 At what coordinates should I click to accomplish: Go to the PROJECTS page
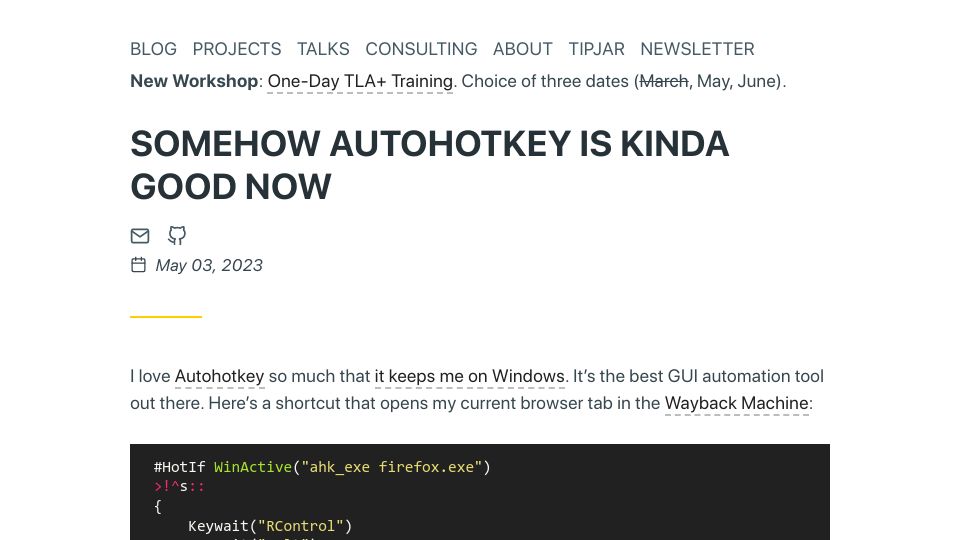(x=237, y=49)
